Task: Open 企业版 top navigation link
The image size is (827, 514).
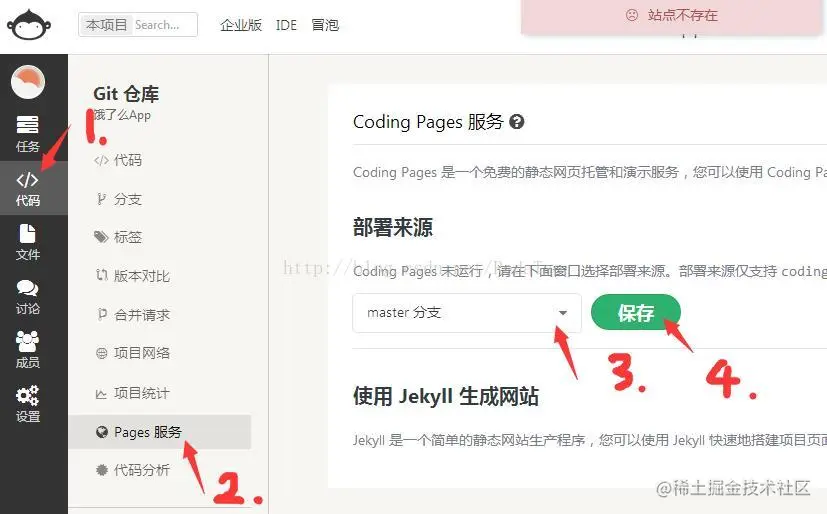Action: click(241, 25)
